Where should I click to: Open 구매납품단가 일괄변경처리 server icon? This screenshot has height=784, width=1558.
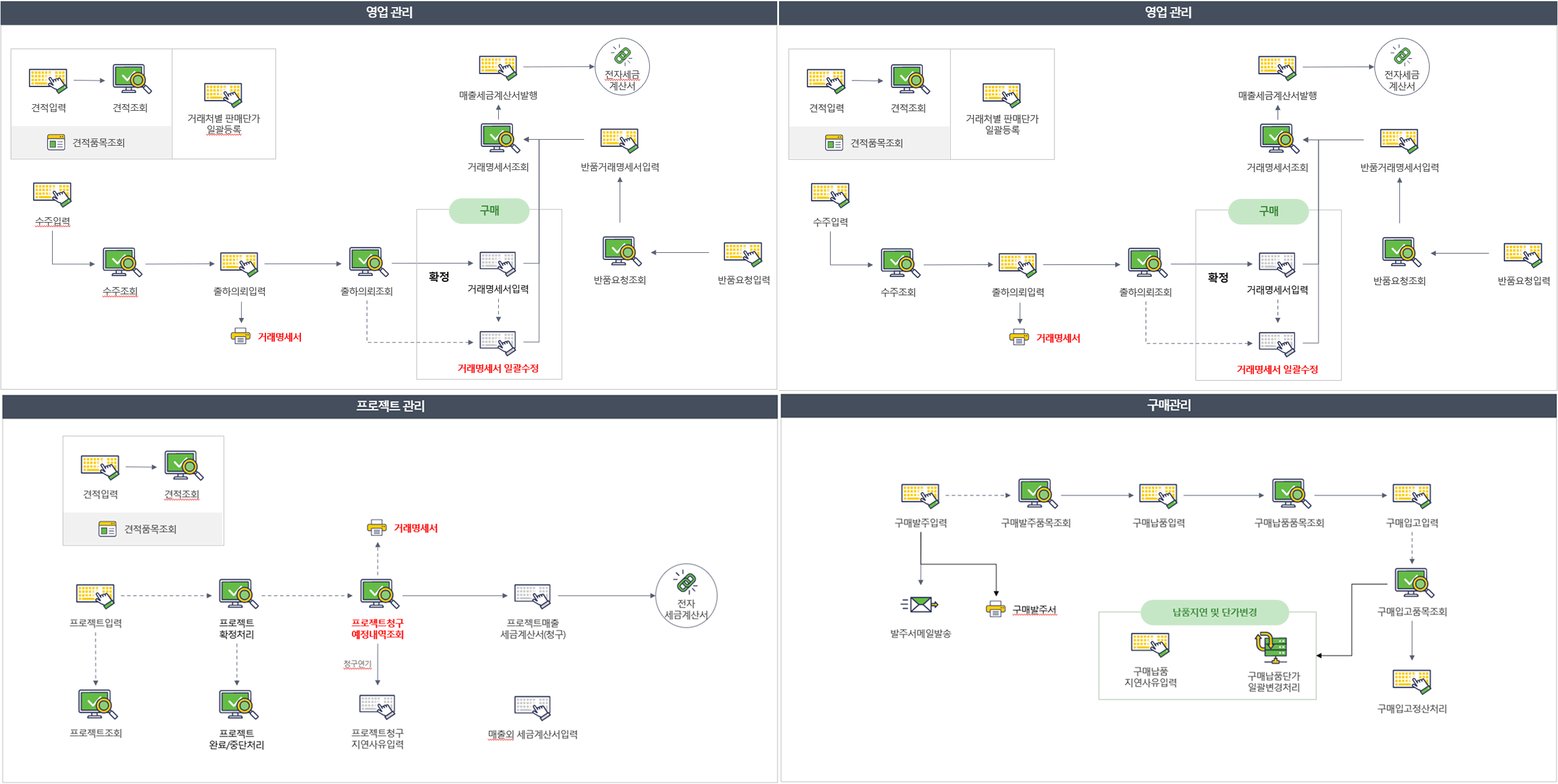(x=1272, y=648)
